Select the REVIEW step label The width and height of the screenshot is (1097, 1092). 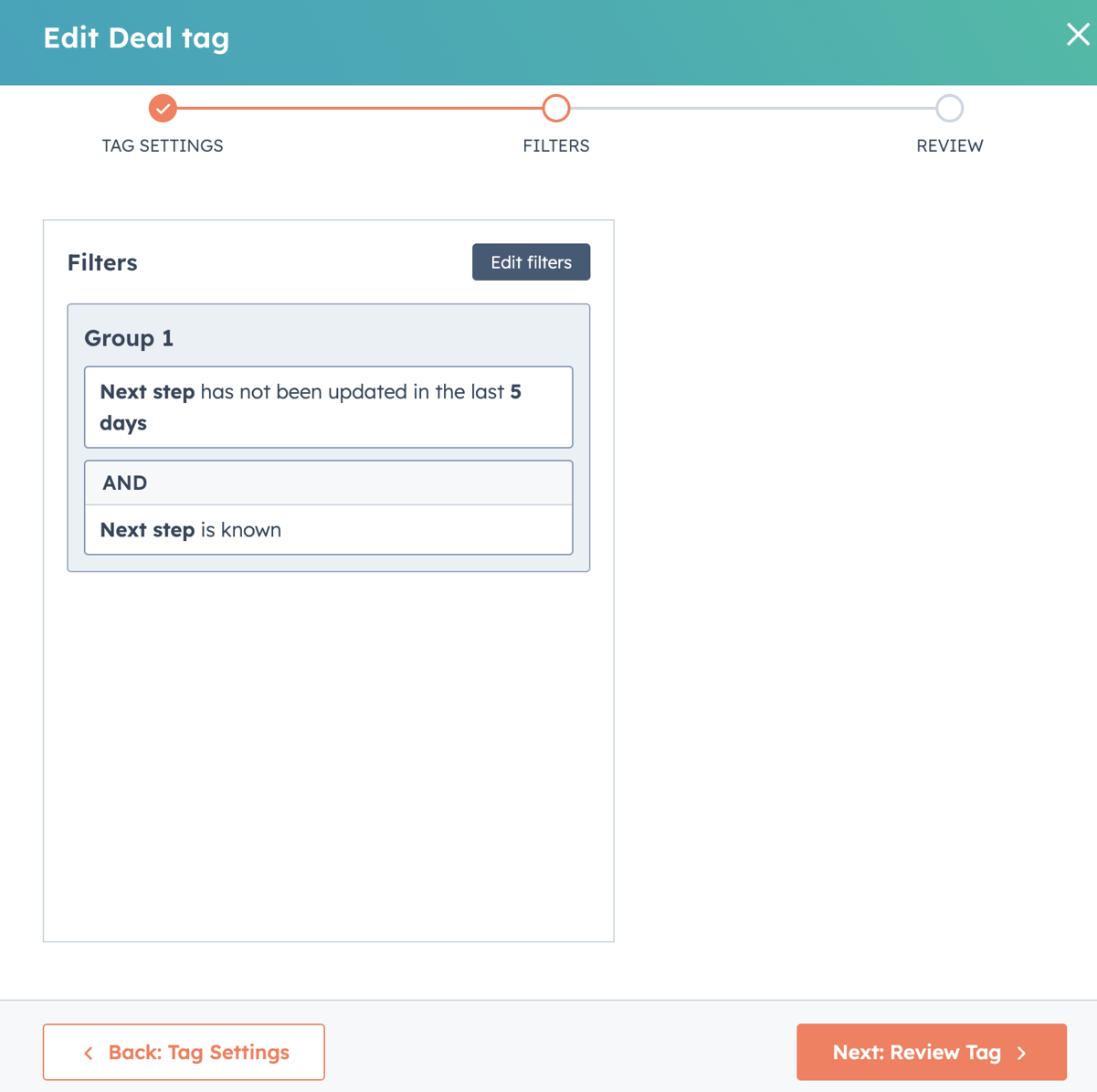(949, 145)
